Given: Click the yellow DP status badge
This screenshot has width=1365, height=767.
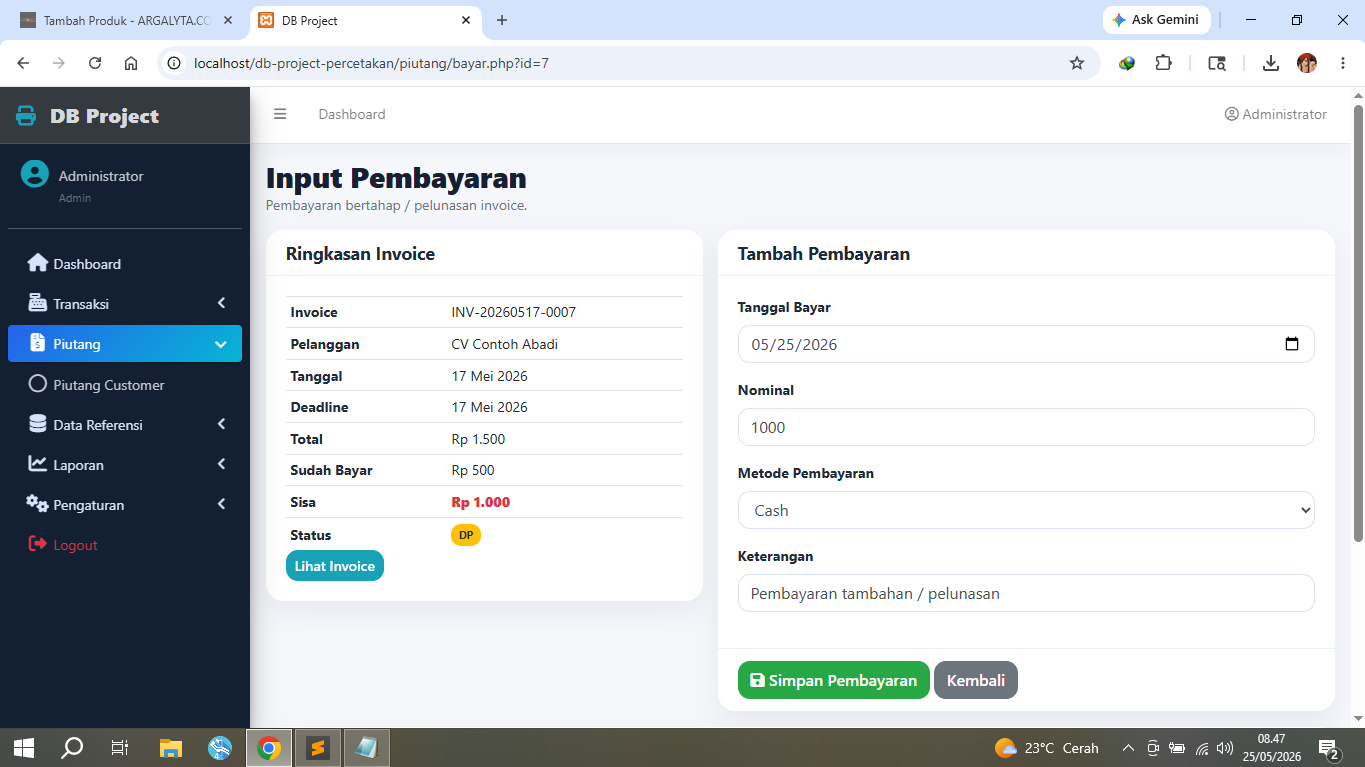Looking at the screenshot, I should point(466,535).
